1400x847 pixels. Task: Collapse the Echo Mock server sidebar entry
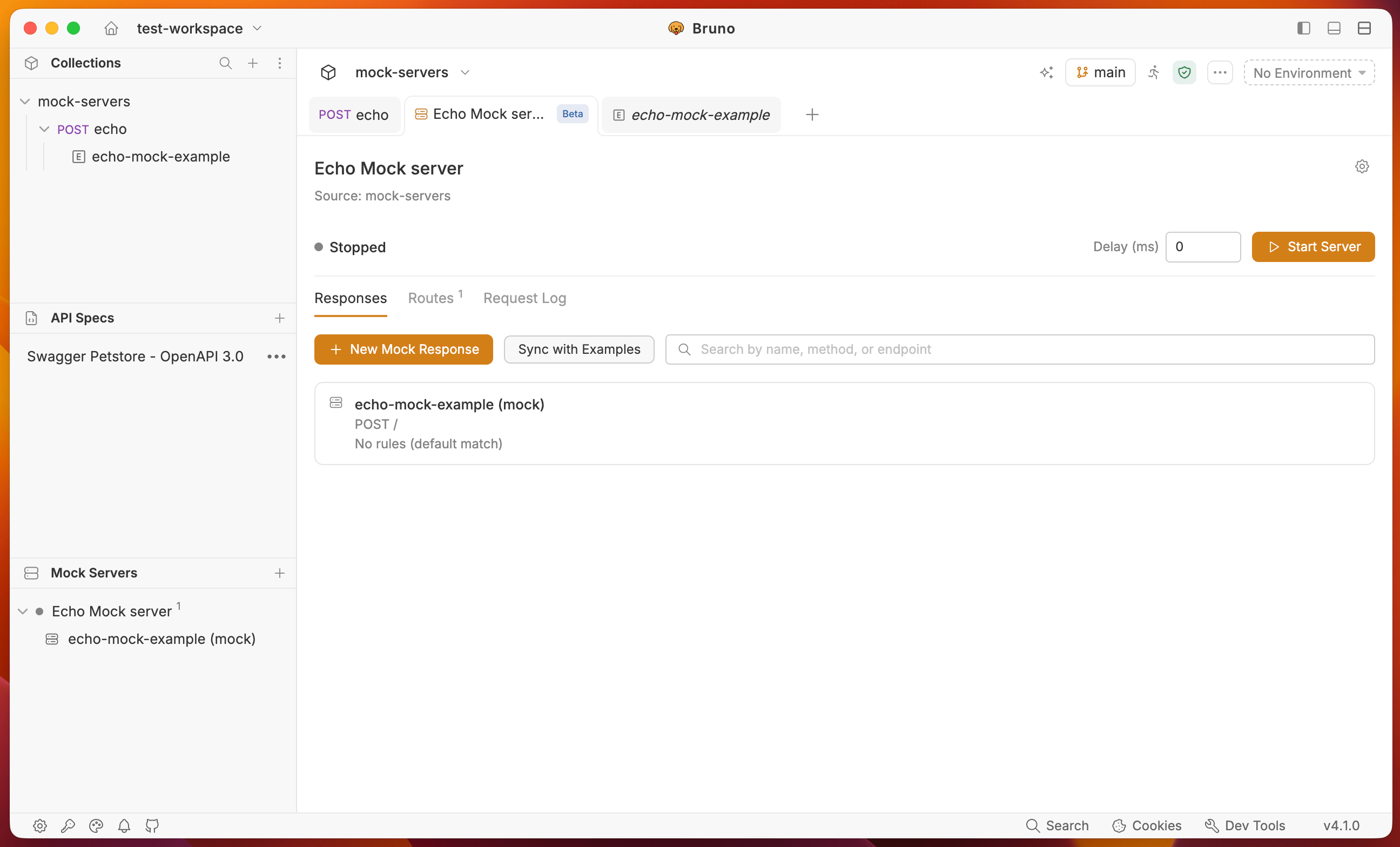tap(23, 611)
